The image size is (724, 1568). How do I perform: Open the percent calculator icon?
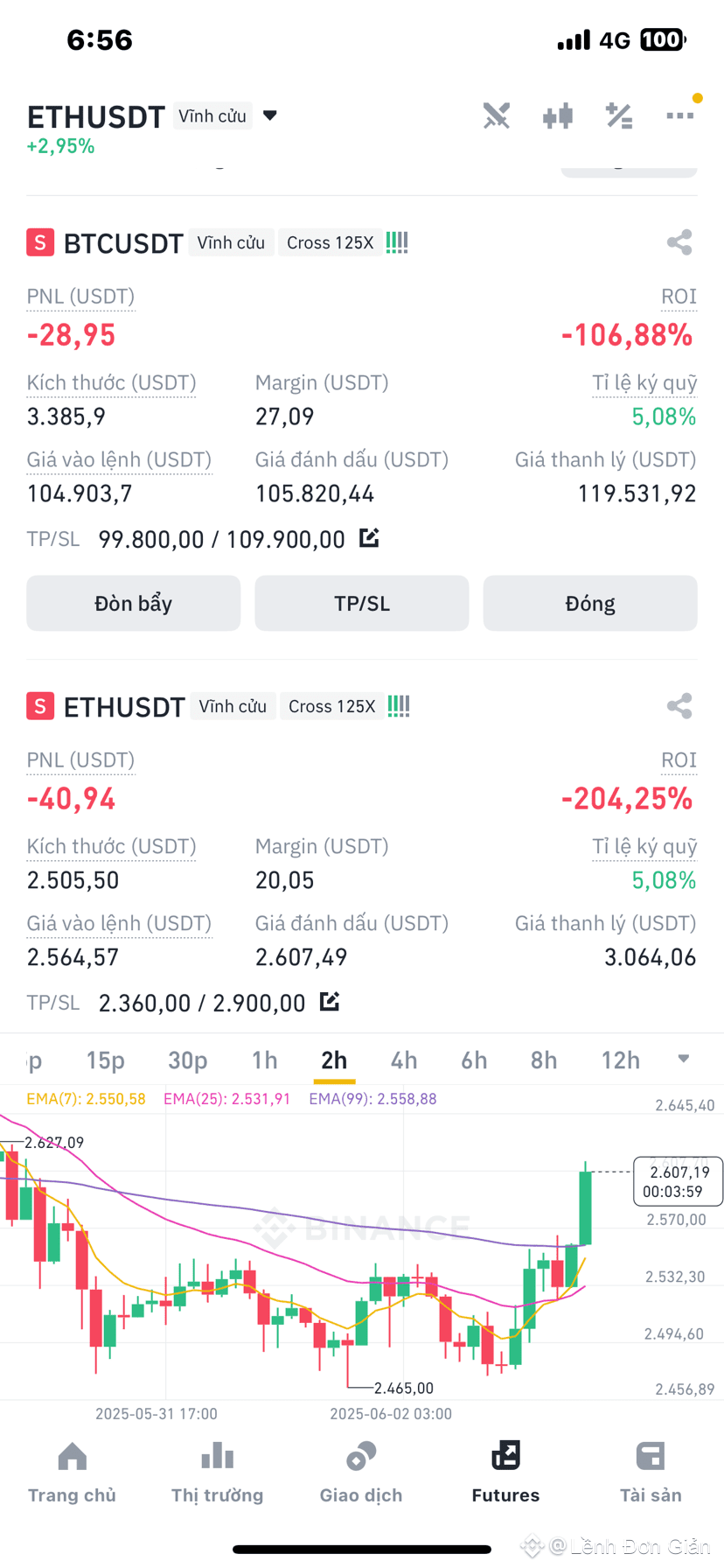(619, 115)
